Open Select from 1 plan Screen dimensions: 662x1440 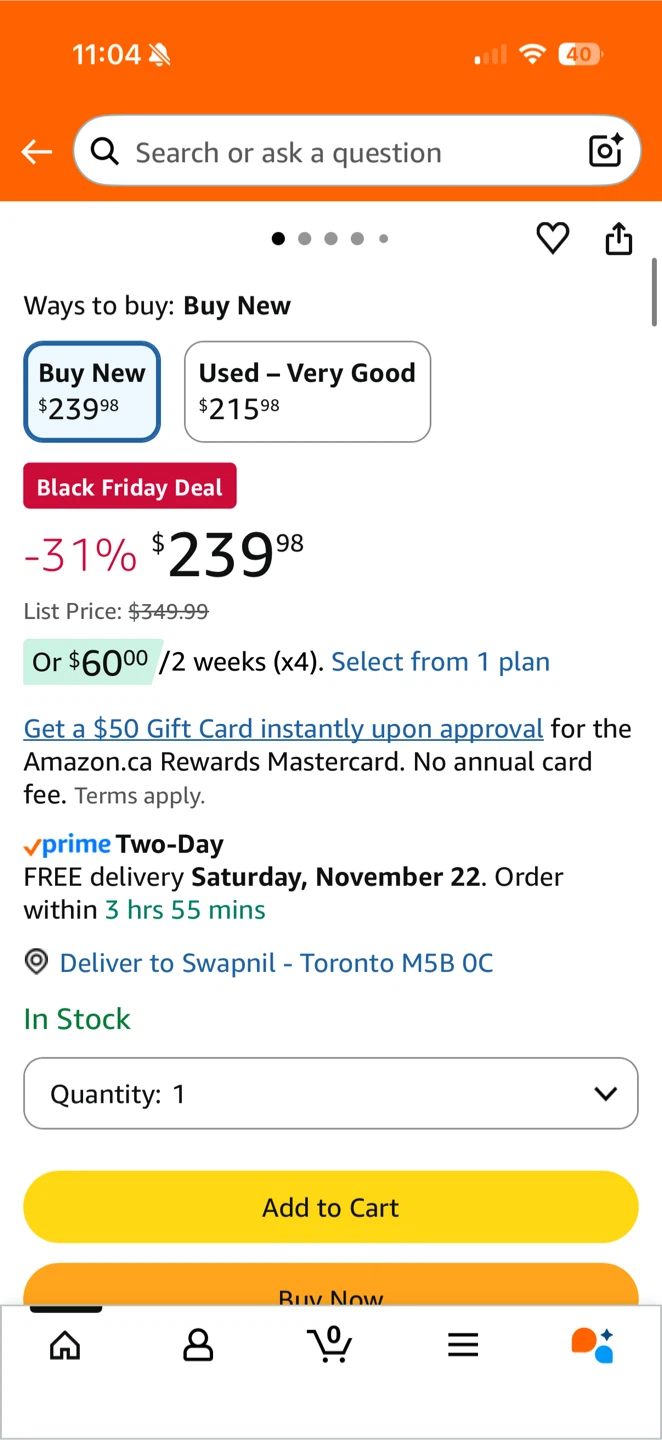[440, 662]
